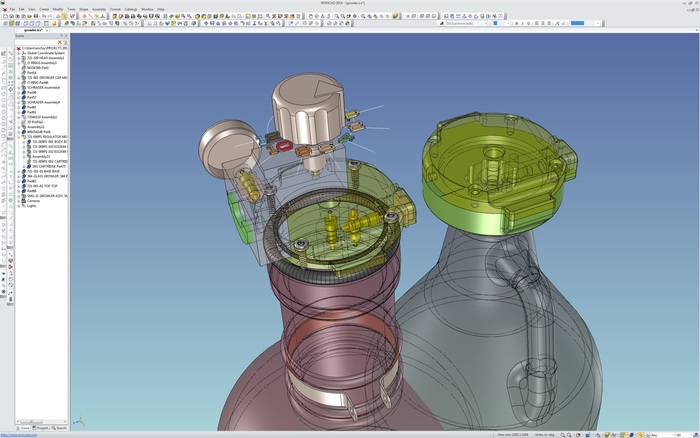This screenshot has height=438, width=700.
Task: Switch to the growler.ics document tab
Action: tap(33, 30)
